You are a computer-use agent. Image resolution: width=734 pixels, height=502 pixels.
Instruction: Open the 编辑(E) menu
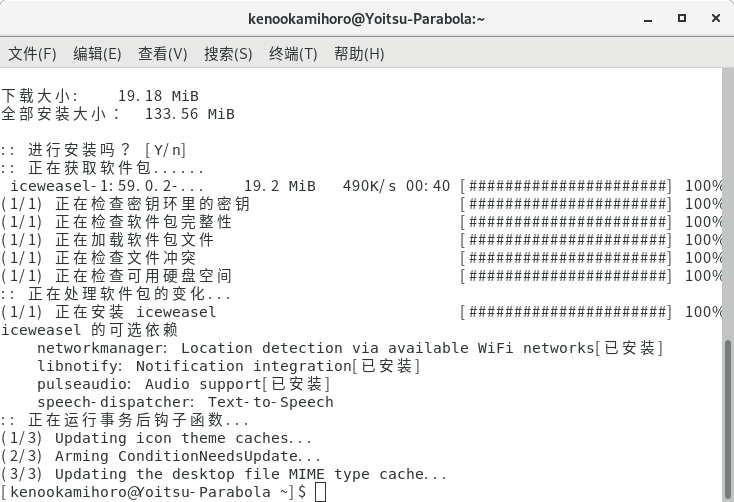click(97, 54)
